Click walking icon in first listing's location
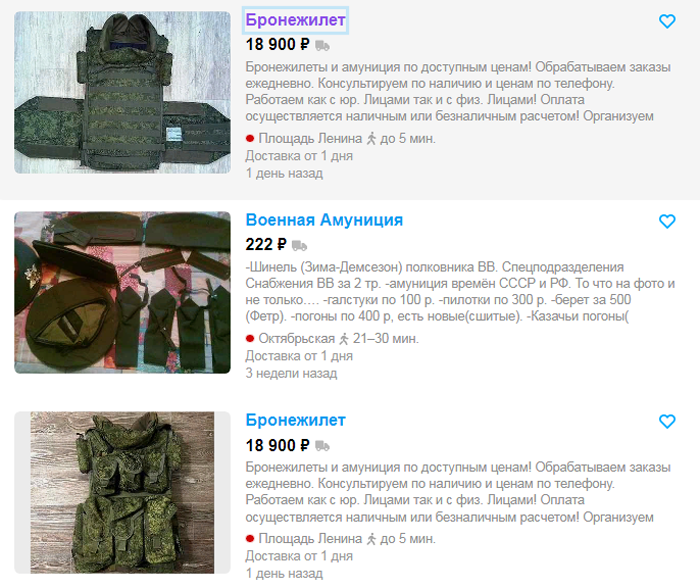700x588 pixels. 371,139
